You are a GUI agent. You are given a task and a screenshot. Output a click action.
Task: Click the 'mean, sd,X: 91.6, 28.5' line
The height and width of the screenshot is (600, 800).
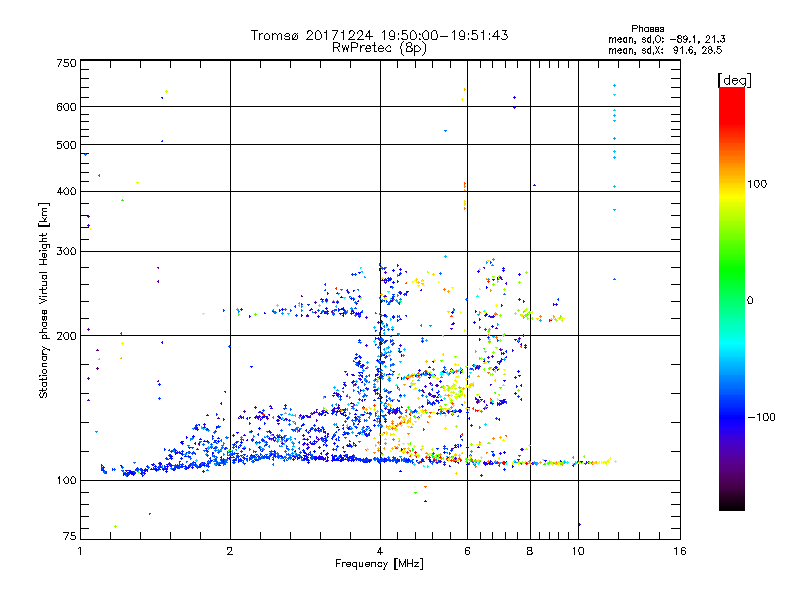coord(665,50)
